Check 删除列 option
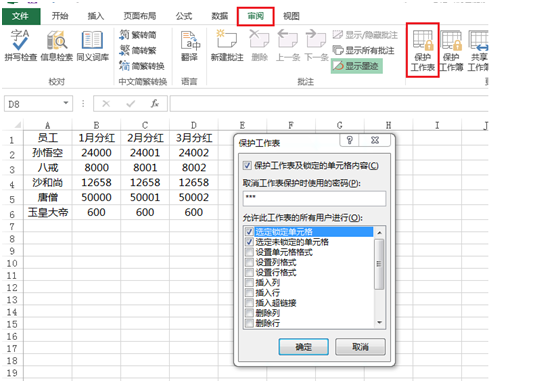Image resolution: width=558 pixels, height=383 pixels. click(249, 313)
